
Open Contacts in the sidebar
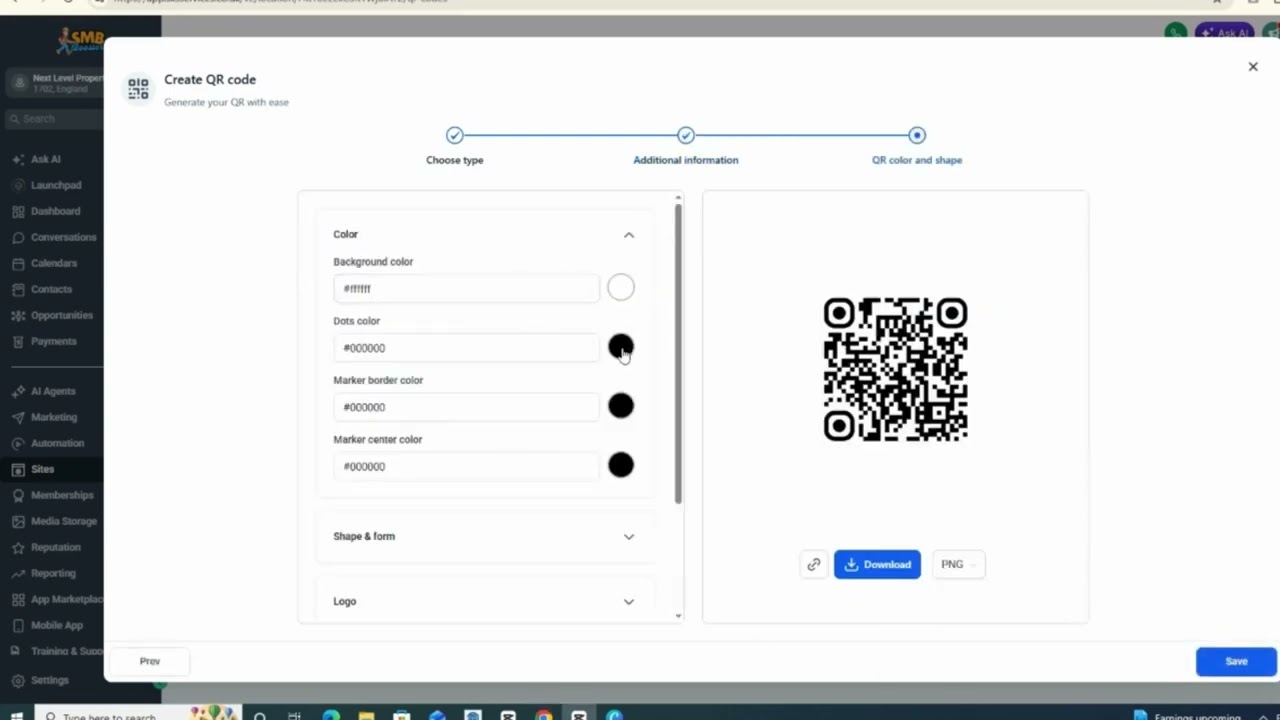pyautogui.click(x=51, y=289)
